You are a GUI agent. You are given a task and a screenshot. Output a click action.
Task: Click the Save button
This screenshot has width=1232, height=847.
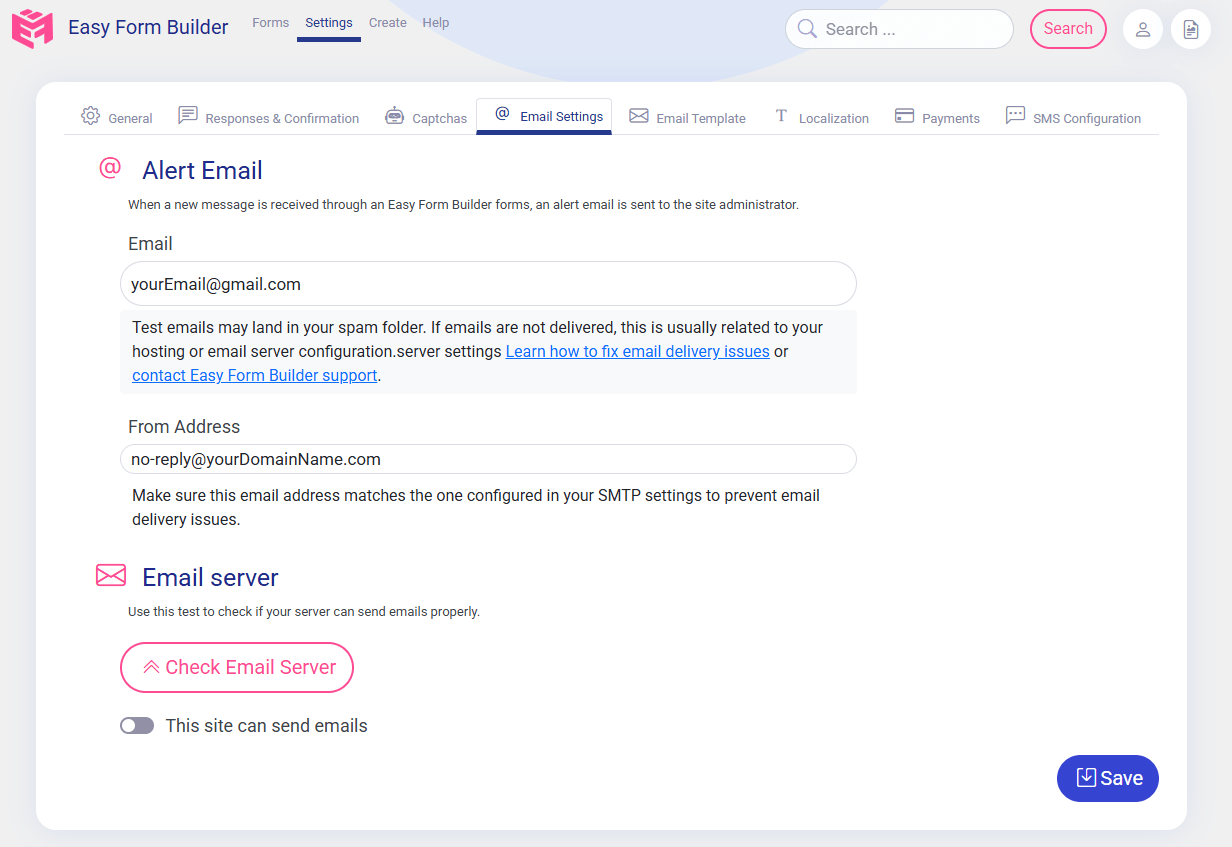pyautogui.click(x=1107, y=778)
